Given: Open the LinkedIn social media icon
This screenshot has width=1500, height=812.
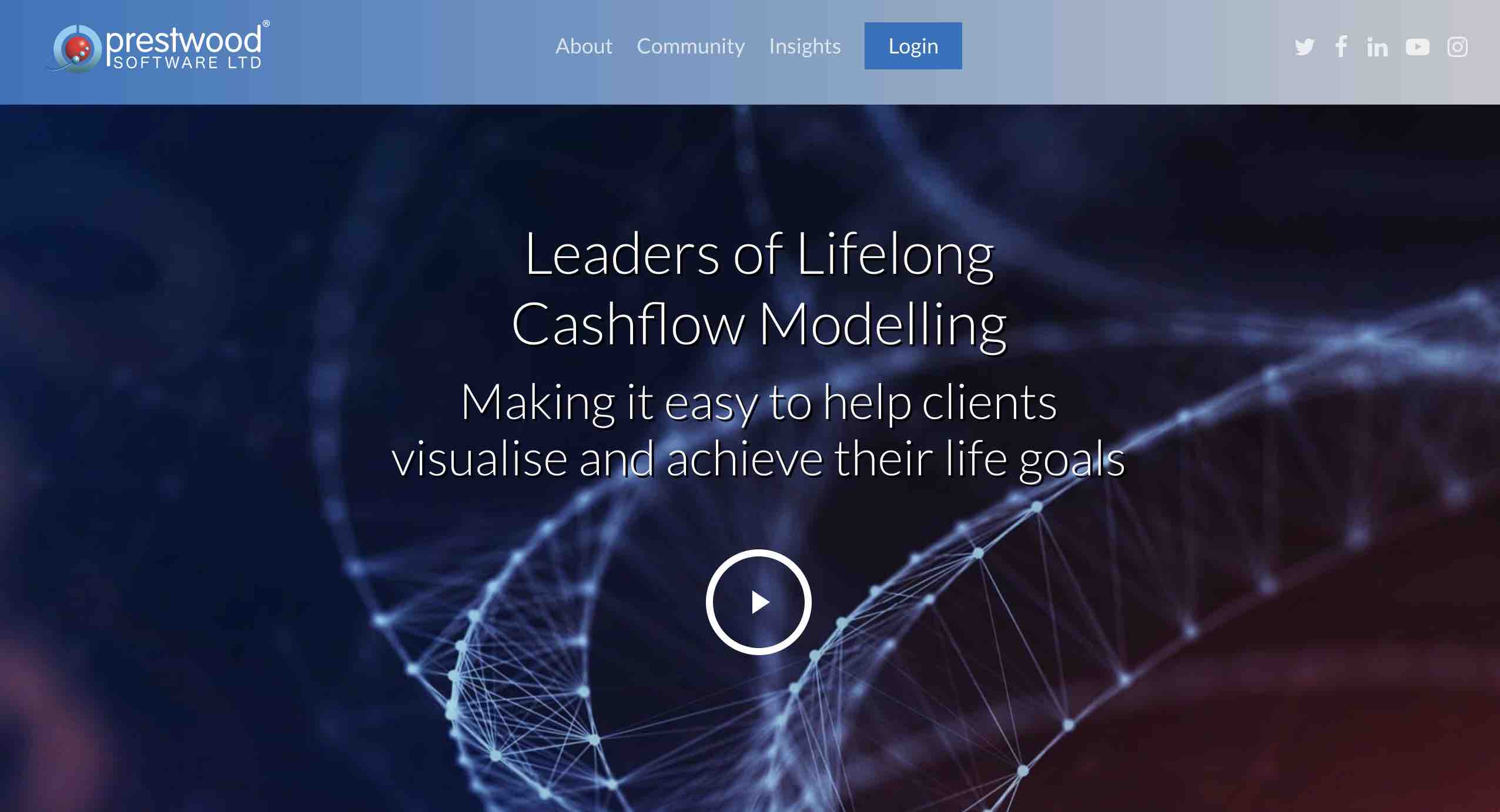Looking at the screenshot, I should pyautogui.click(x=1377, y=46).
